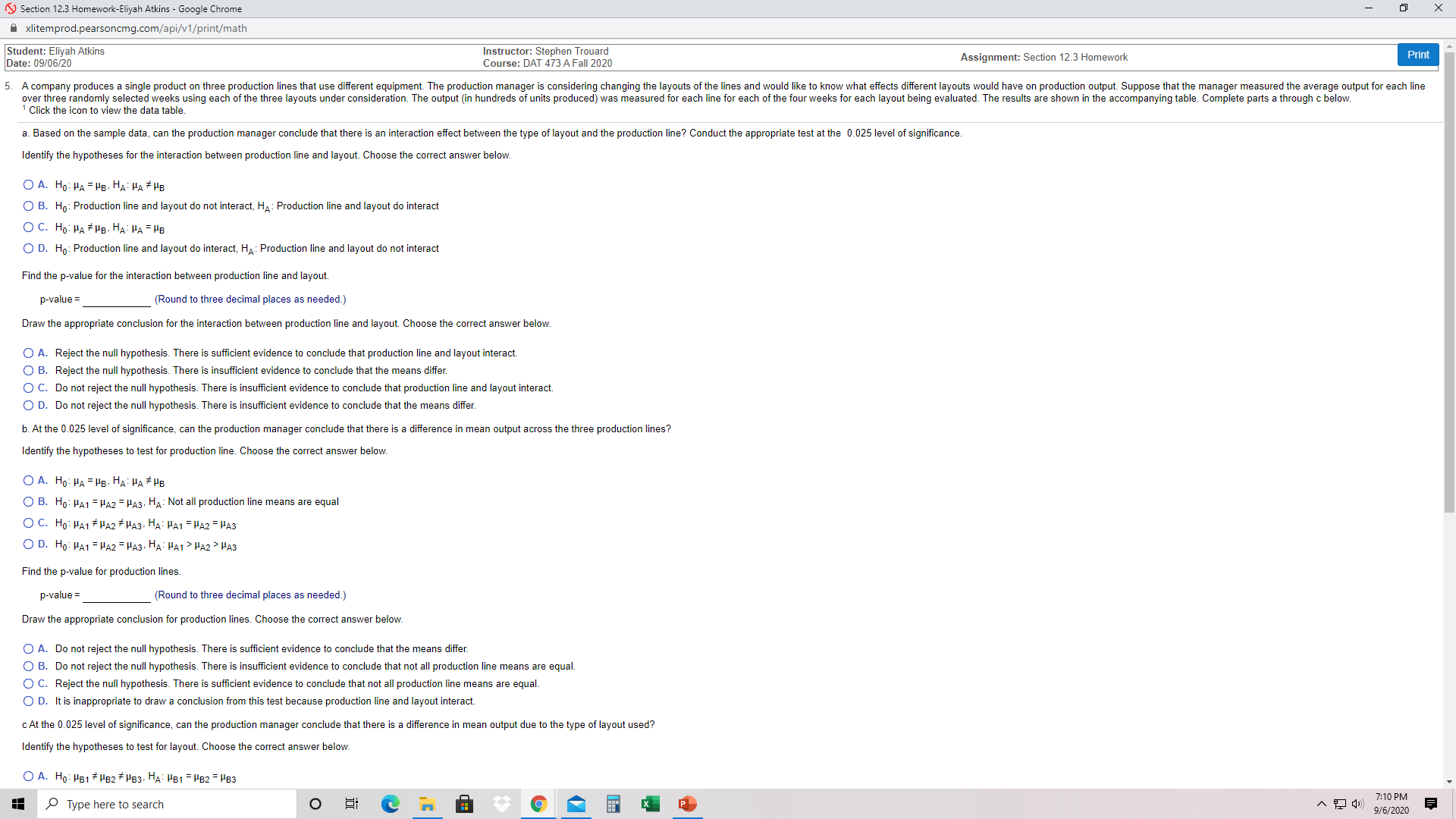The height and width of the screenshot is (819, 1456).
Task: Open Google Chrome from the taskbar
Action: click(x=538, y=804)
